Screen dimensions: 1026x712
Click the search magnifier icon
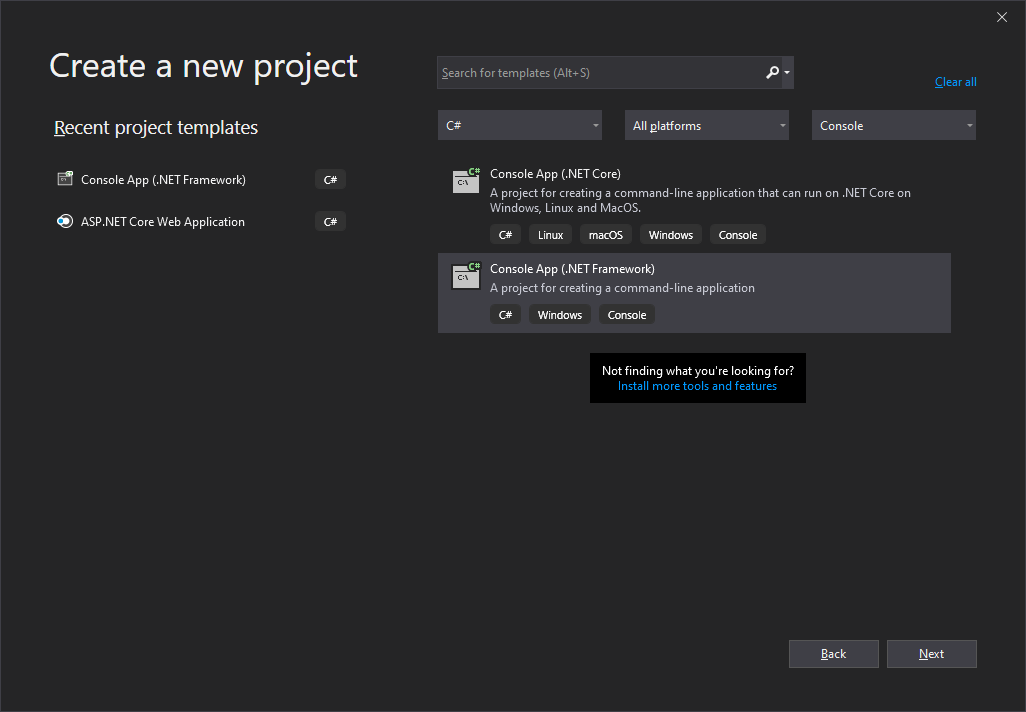click(772, 72)
